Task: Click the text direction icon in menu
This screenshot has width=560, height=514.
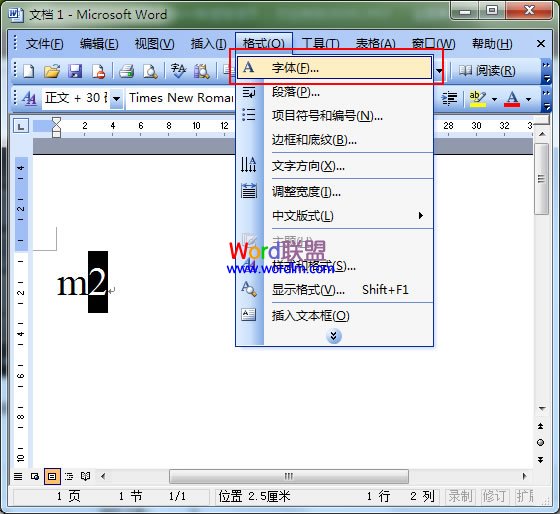Action: pyautogui.click(x=249, y=165)
